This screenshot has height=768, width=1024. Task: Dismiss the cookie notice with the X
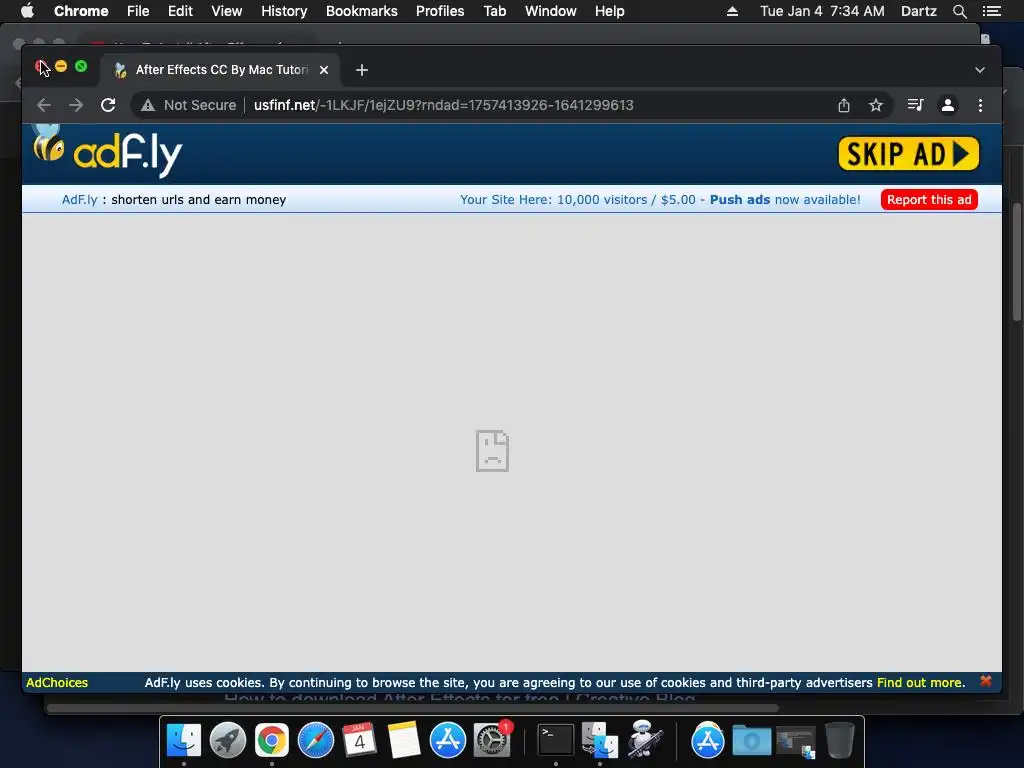tap(985, 681)
